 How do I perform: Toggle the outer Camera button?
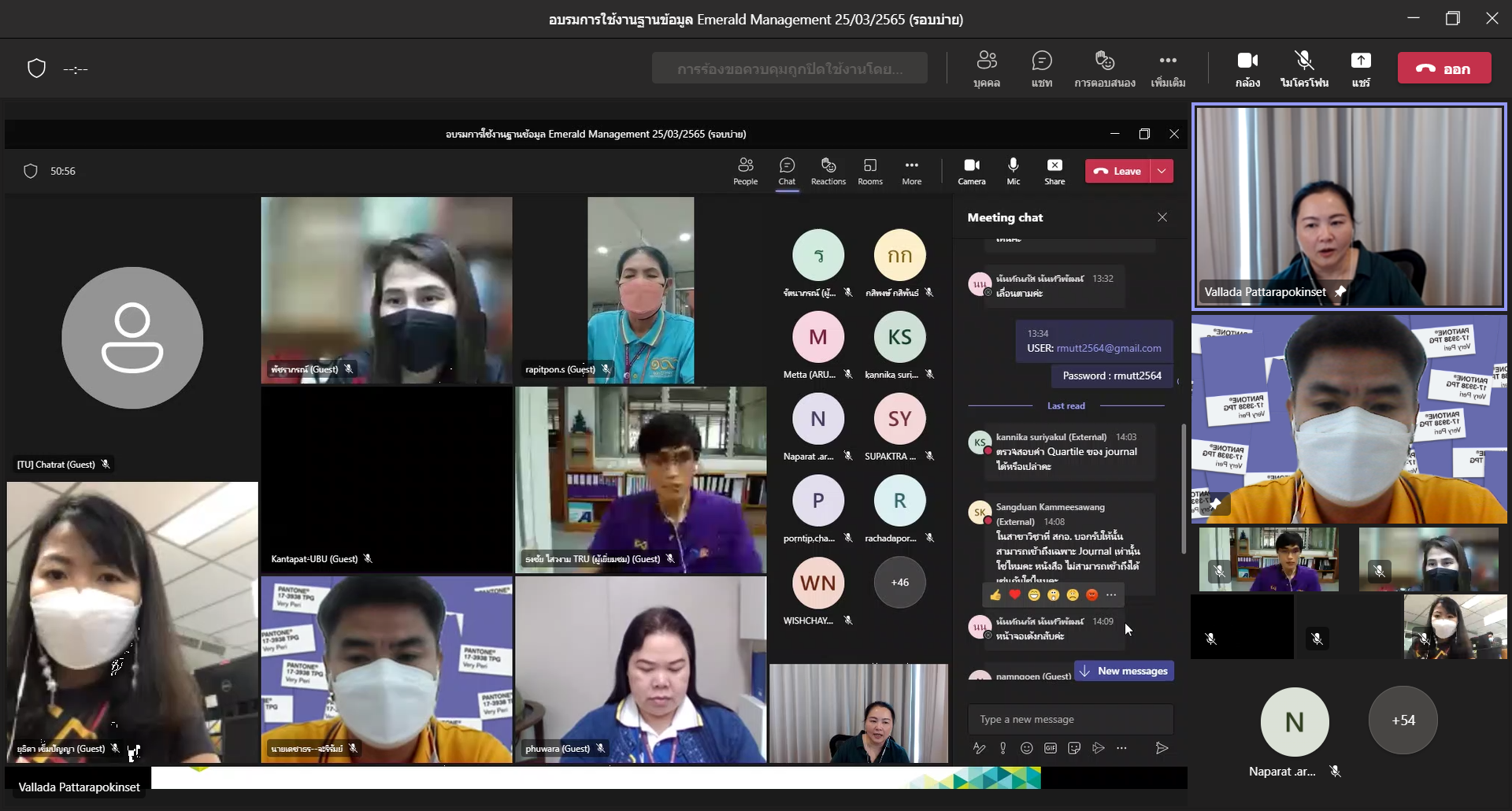click(x=1247, y=68)
